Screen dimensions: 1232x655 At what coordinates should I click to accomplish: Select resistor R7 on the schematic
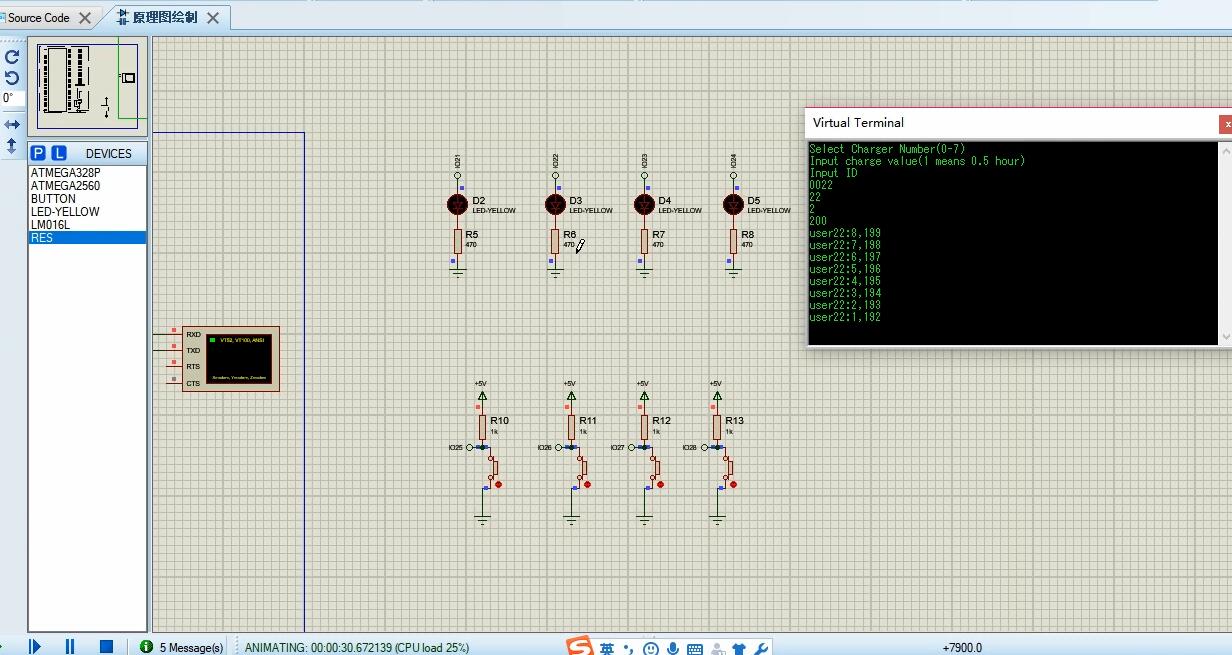pyautogui.click(x=645, y=240)
